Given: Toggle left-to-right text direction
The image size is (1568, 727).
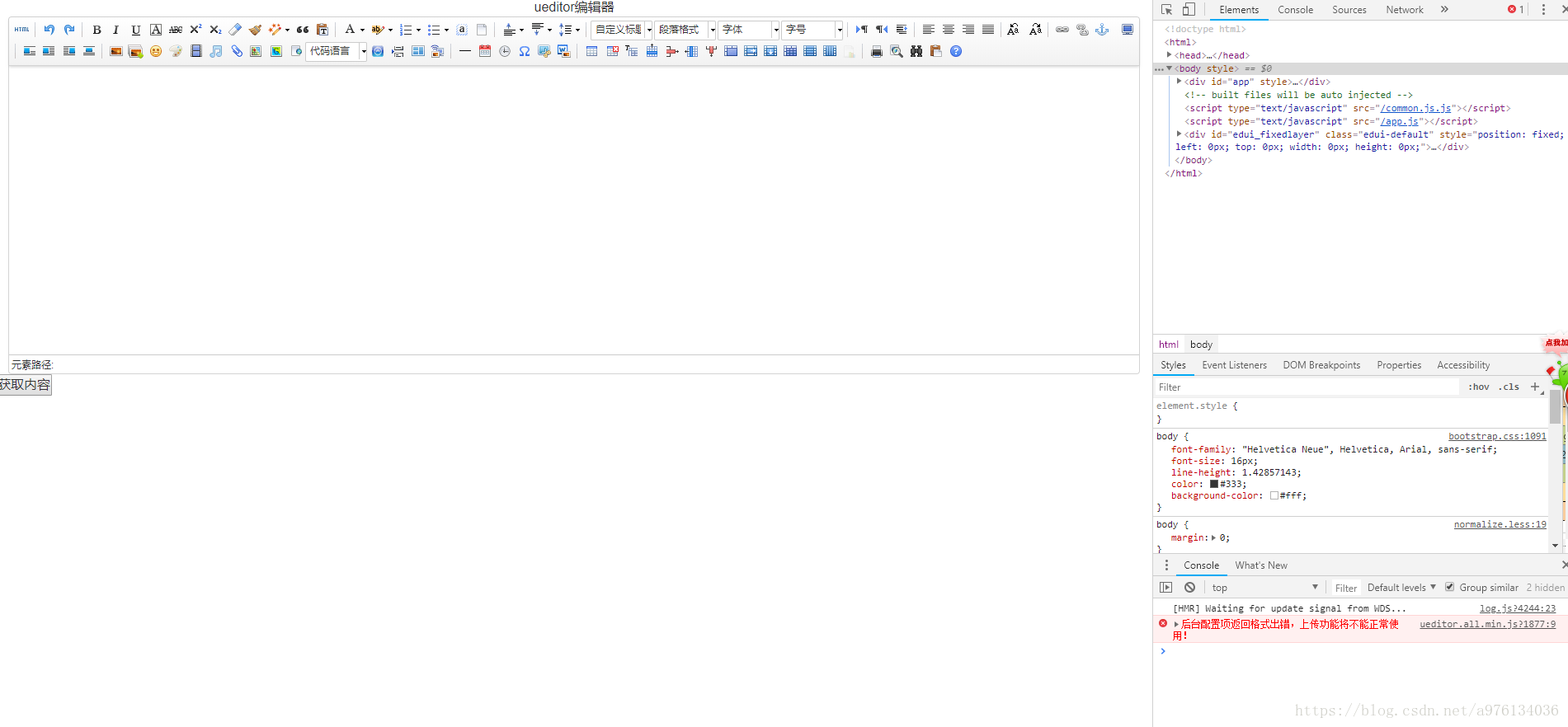Looking at the screenshot, I should click(x=861, y=30).
